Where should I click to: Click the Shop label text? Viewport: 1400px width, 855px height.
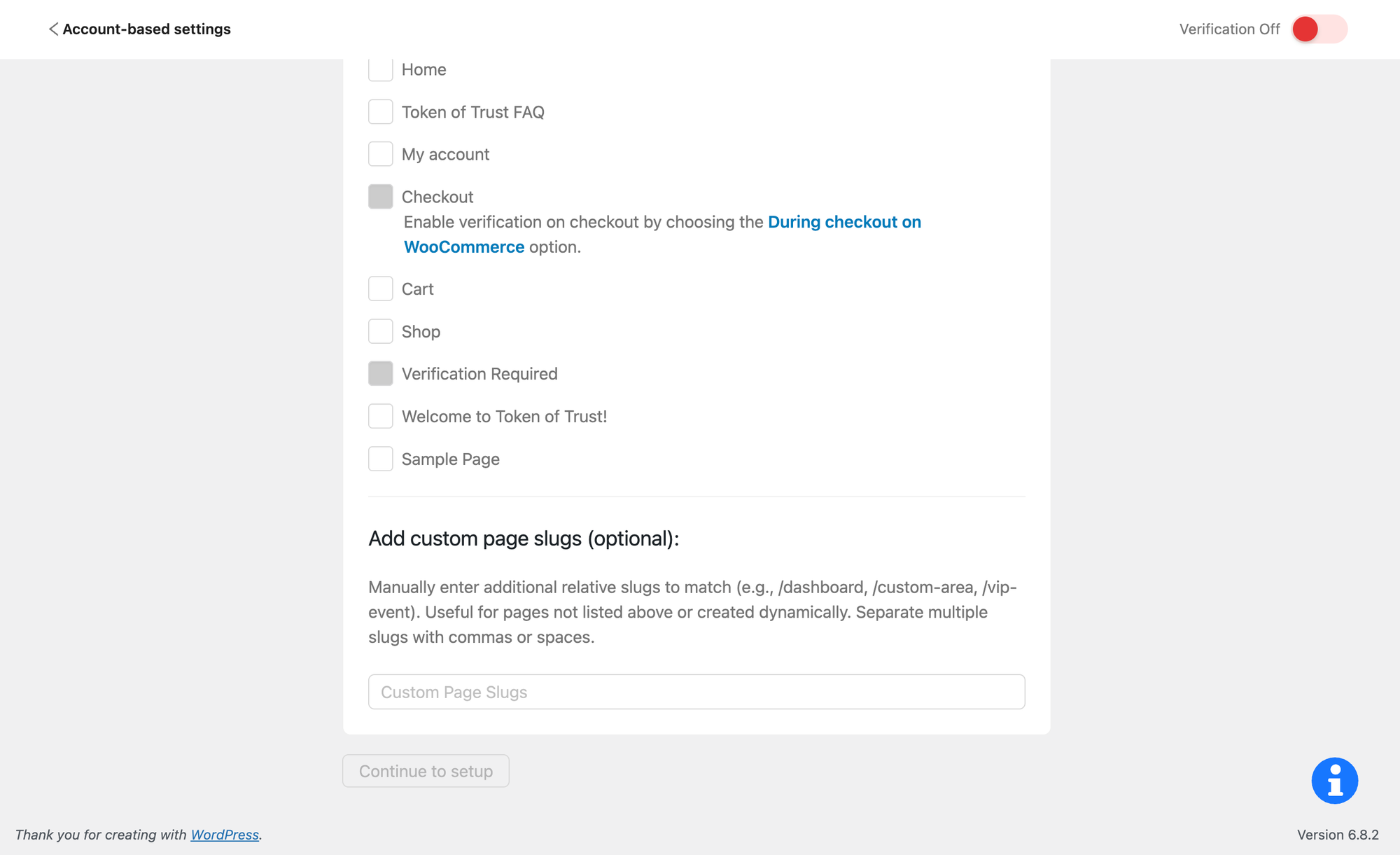pyautogui.click(x=421, y=331)
